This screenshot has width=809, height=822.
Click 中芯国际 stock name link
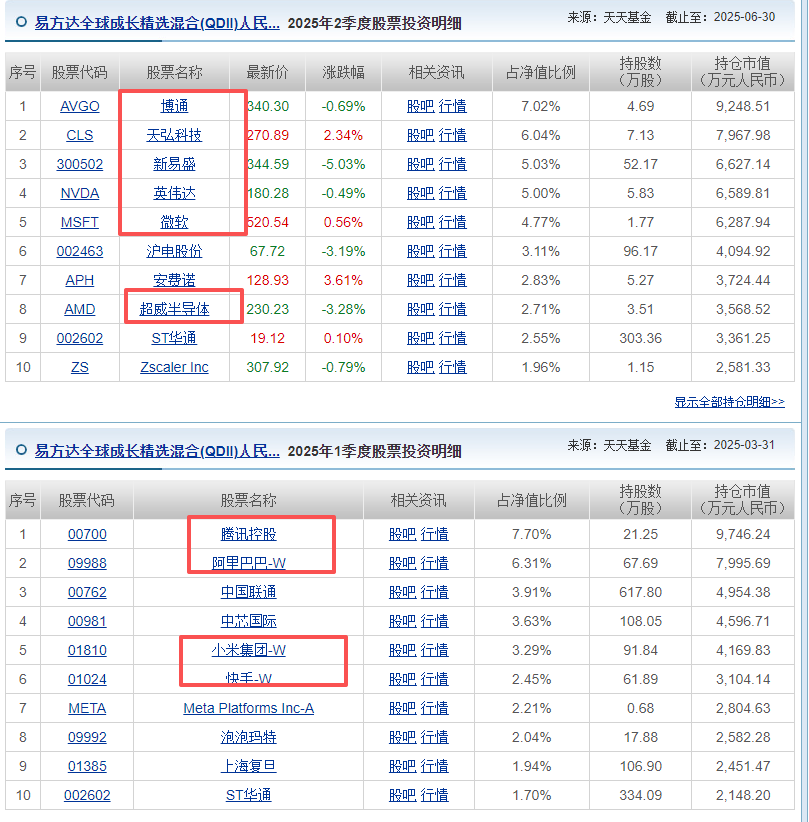click(x=249, y=621)
